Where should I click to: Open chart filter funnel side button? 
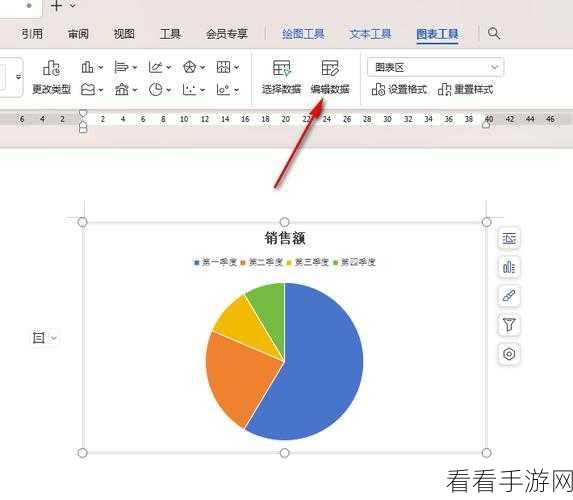tap(509, 325)
